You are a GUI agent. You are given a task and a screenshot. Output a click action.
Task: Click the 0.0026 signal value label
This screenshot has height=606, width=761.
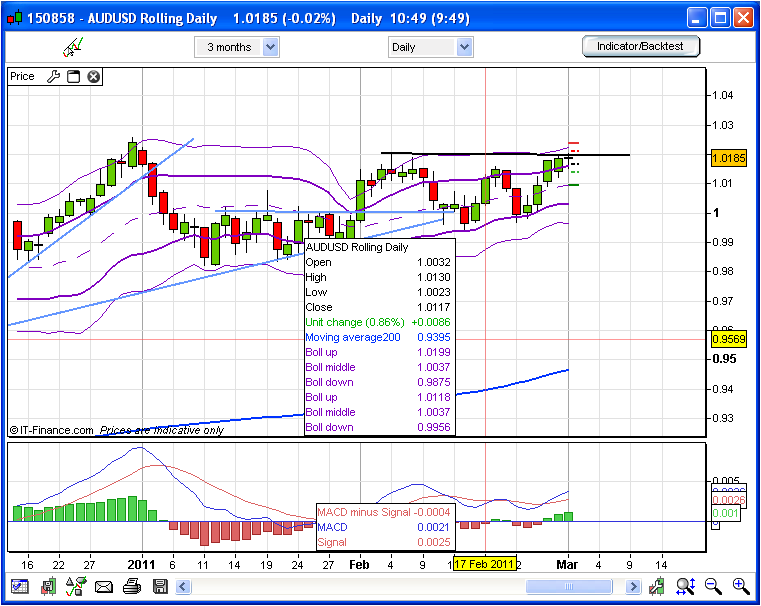coord(728,500)
